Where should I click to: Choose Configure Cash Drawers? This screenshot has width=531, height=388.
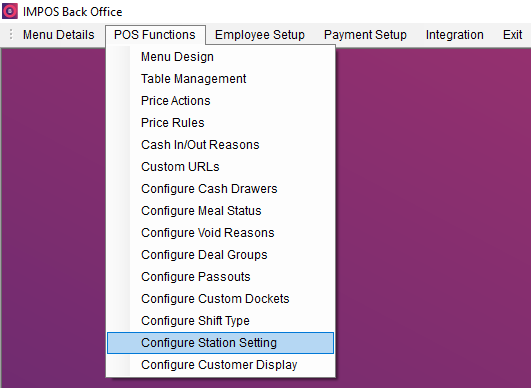220,189
